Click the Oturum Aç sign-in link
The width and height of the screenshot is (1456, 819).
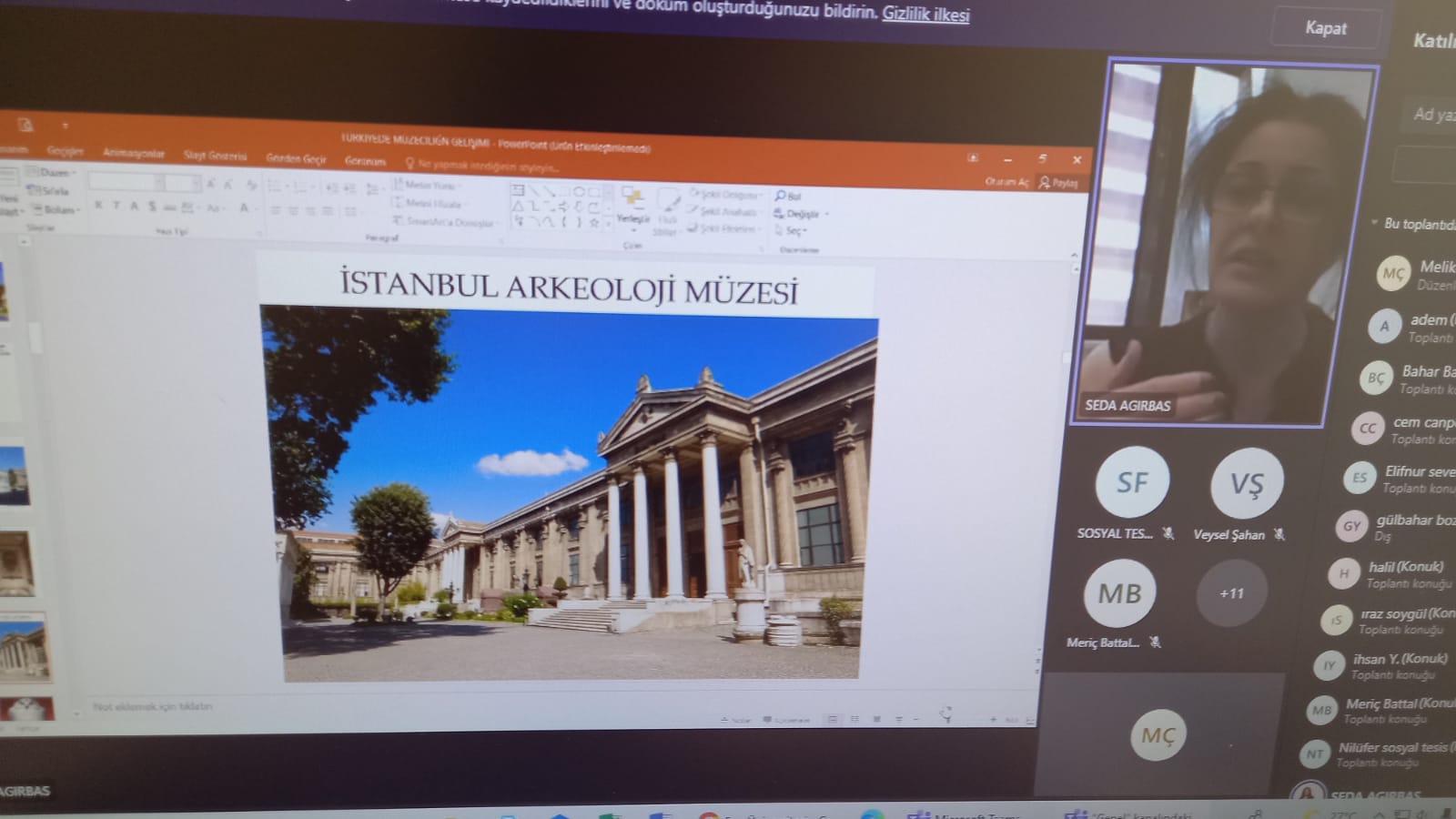(1006, 182)
